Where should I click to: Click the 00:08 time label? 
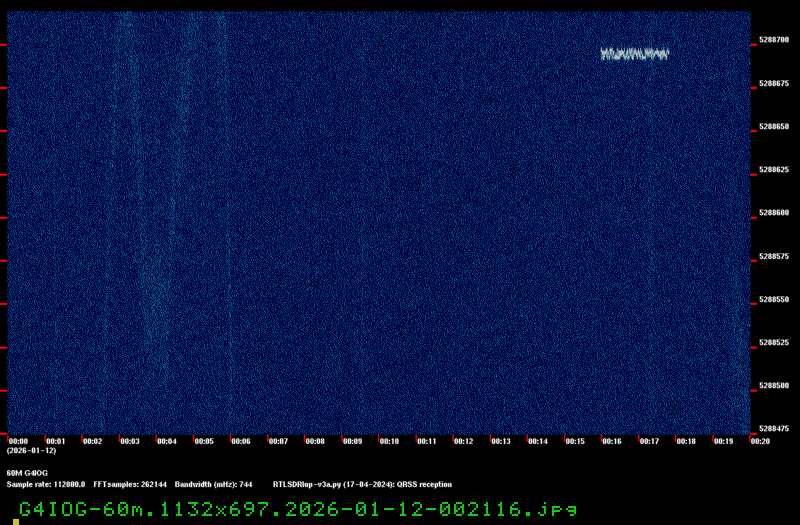[x=315, y=441]
